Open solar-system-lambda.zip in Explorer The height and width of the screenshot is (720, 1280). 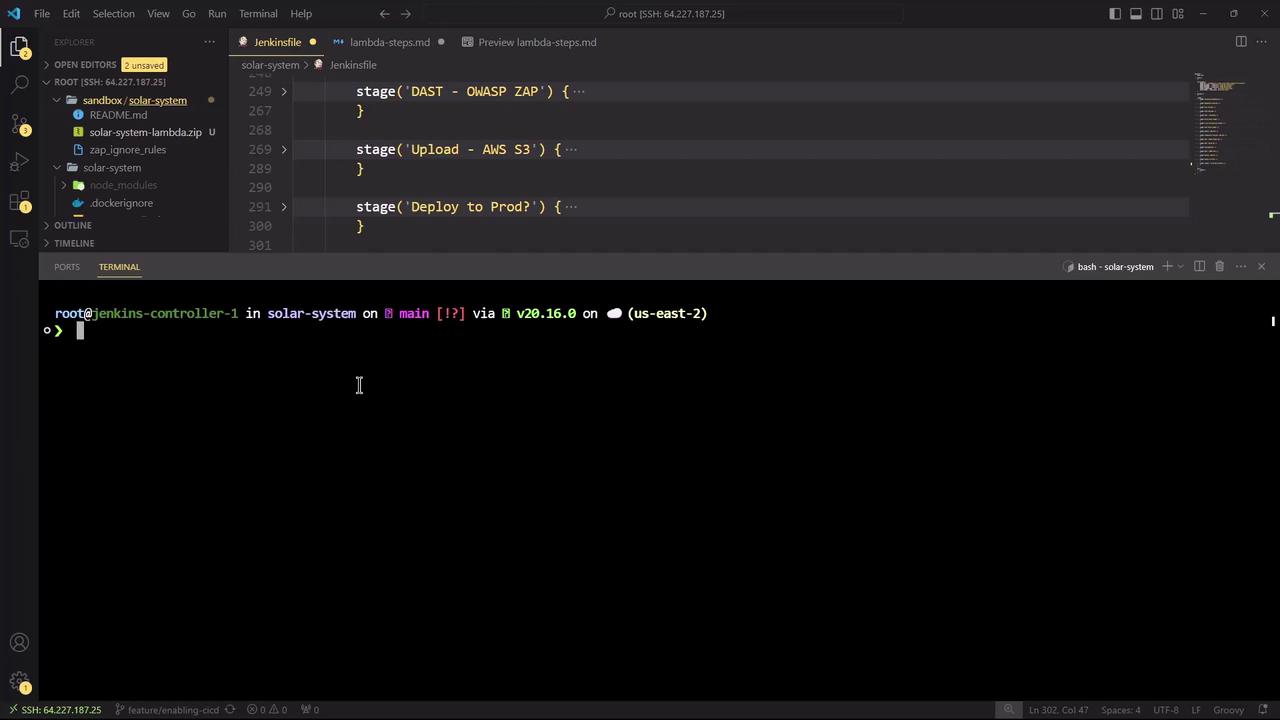tap(145, 132)
